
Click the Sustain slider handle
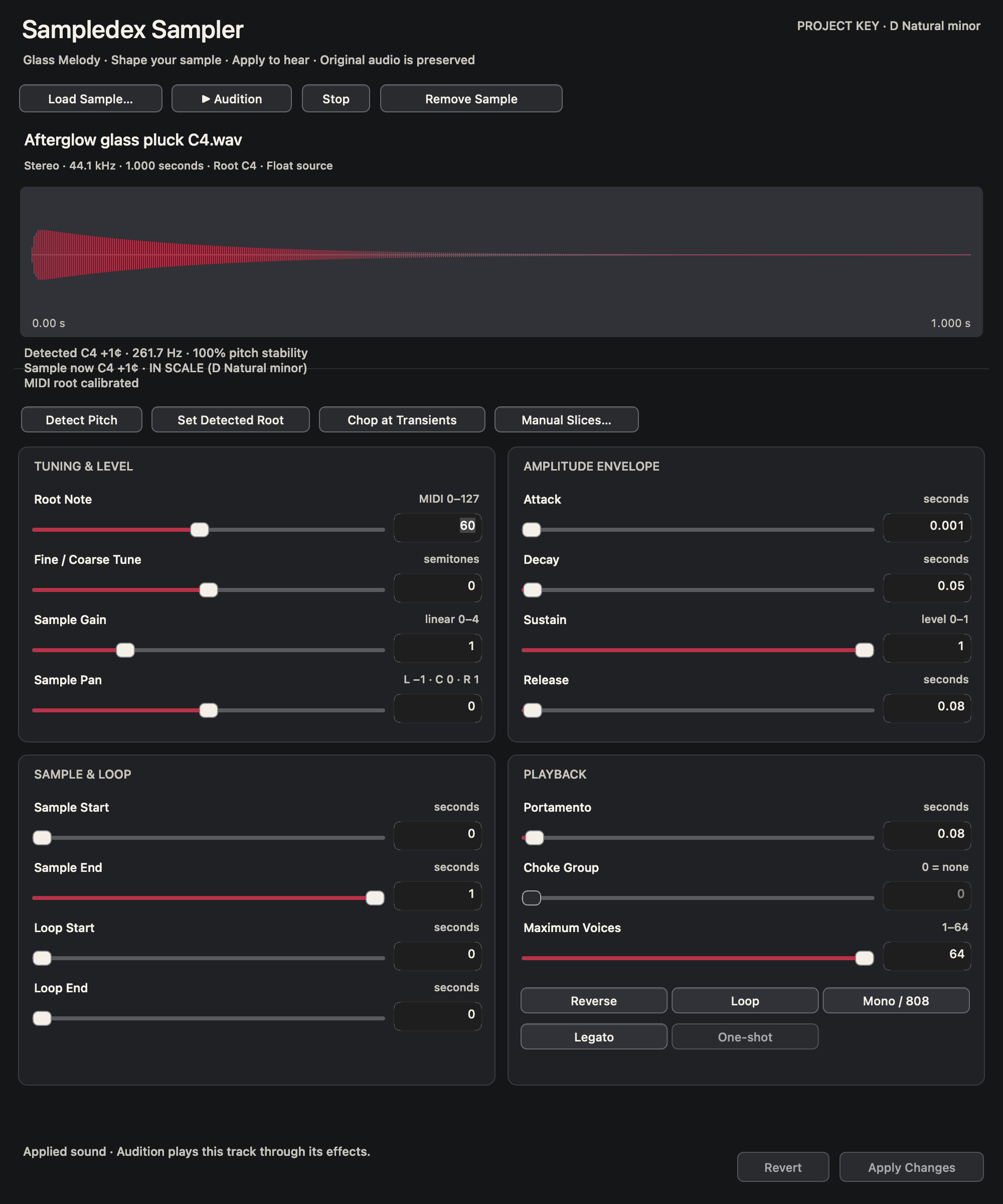pyautogui.click(x=864, y=650)
